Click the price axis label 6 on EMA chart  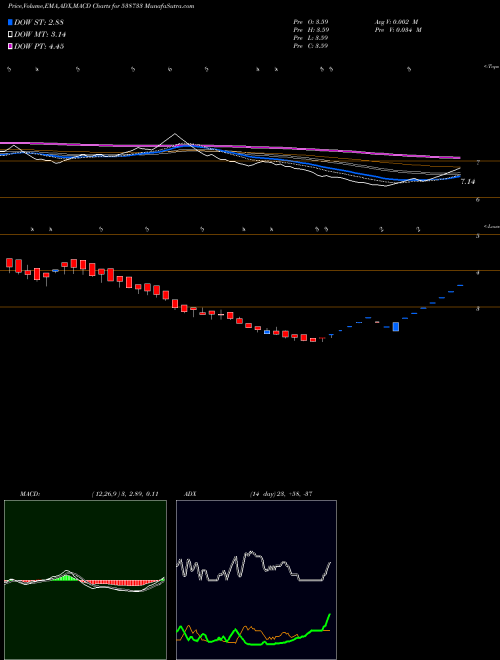click(x=478, y=200)
